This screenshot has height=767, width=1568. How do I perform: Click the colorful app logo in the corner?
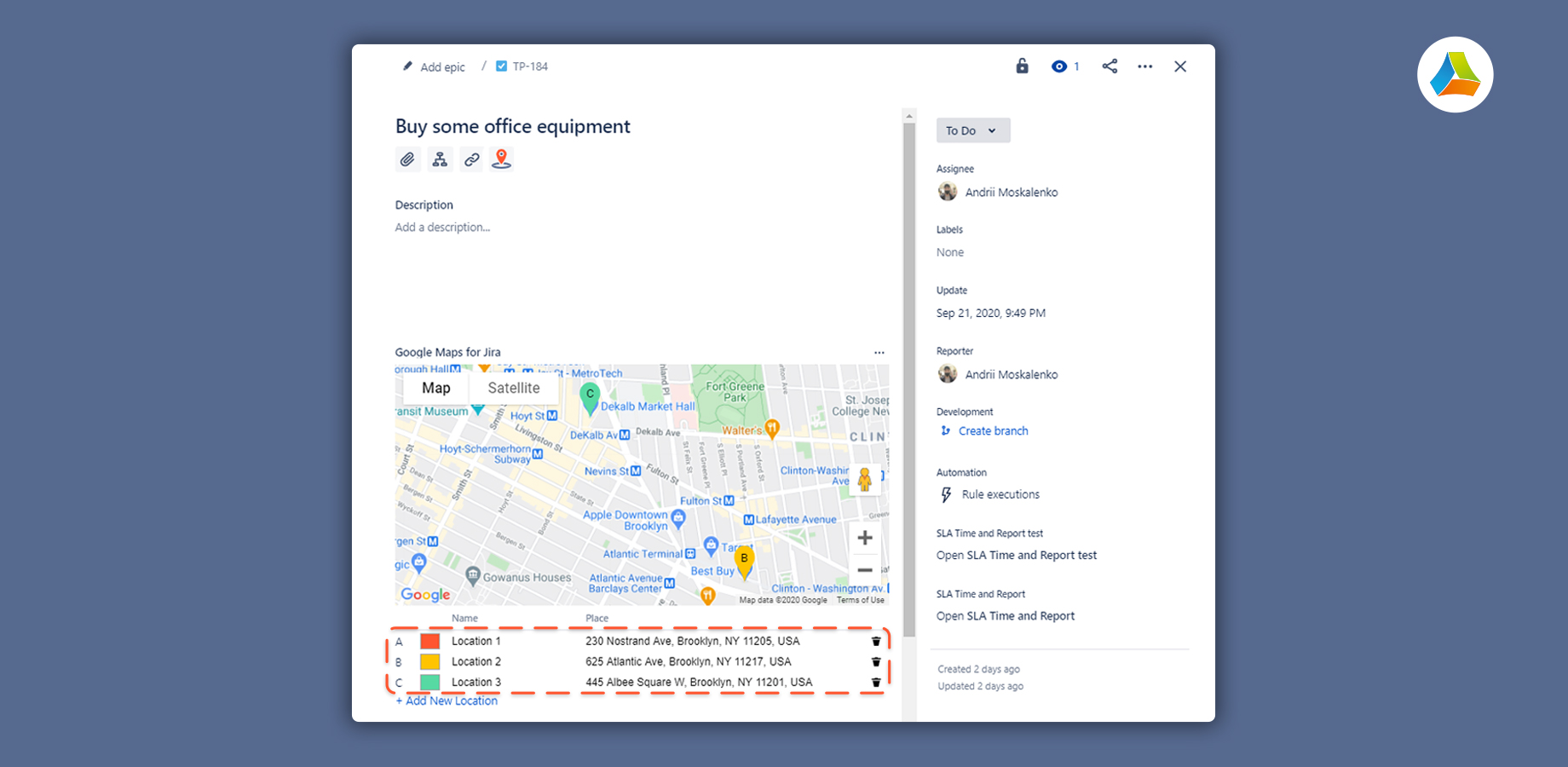pos(1456,74)
